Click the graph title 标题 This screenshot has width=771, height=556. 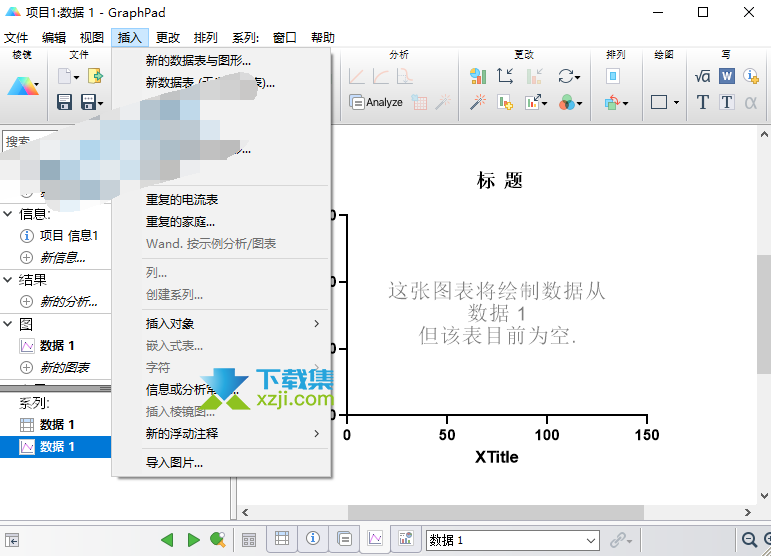pyautogui.click(x=500, y=180)
